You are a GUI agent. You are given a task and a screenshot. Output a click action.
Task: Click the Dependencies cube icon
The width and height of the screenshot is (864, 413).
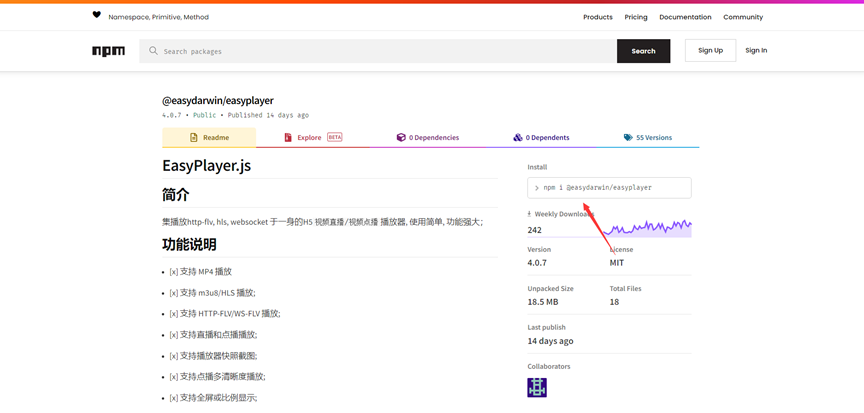click(401, 138)
